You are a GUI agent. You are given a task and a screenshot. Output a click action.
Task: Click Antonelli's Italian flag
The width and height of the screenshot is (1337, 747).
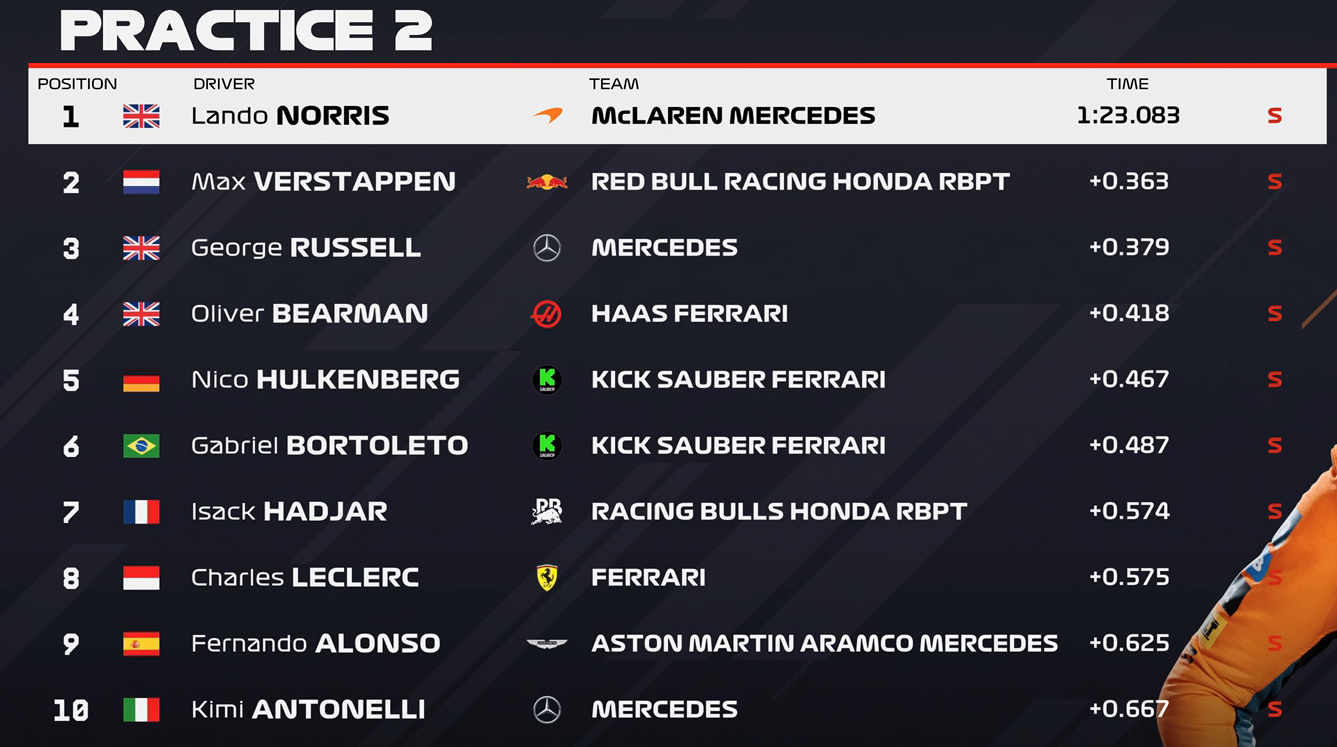click(x=141, y=710)
